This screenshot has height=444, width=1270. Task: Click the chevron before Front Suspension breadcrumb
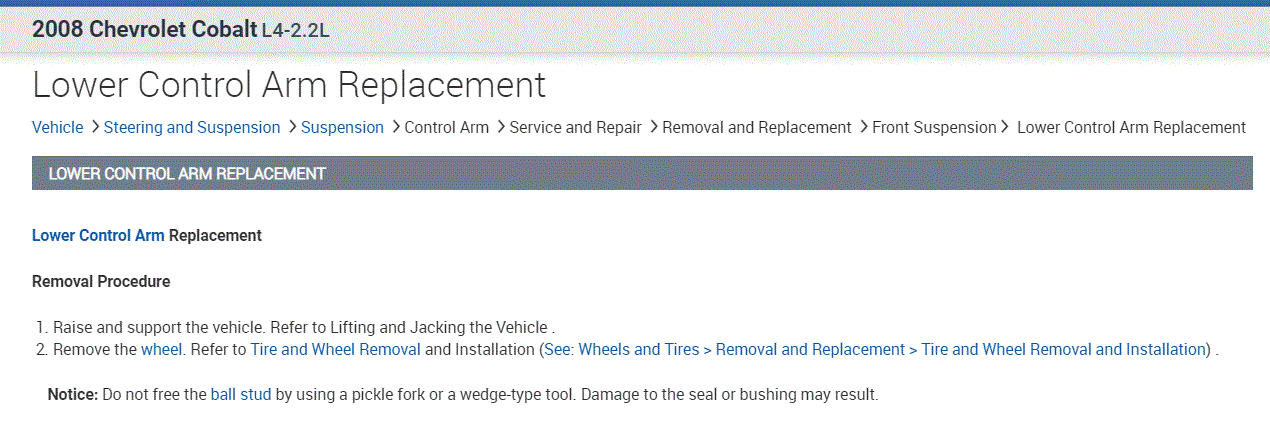click(863, 127)
